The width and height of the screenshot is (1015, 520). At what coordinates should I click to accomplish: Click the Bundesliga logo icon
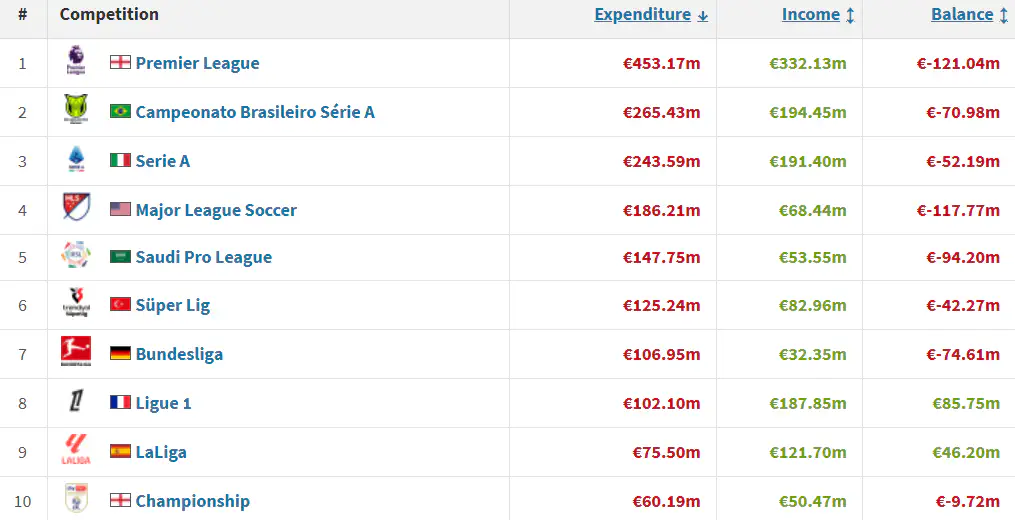(75, 353)
